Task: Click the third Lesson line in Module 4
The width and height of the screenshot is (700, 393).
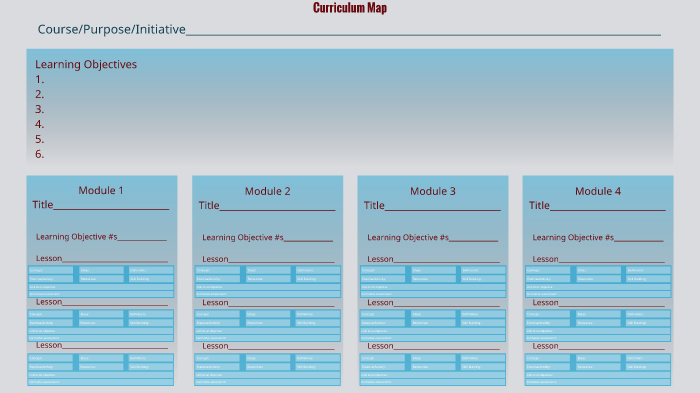Action: [598, 346]
